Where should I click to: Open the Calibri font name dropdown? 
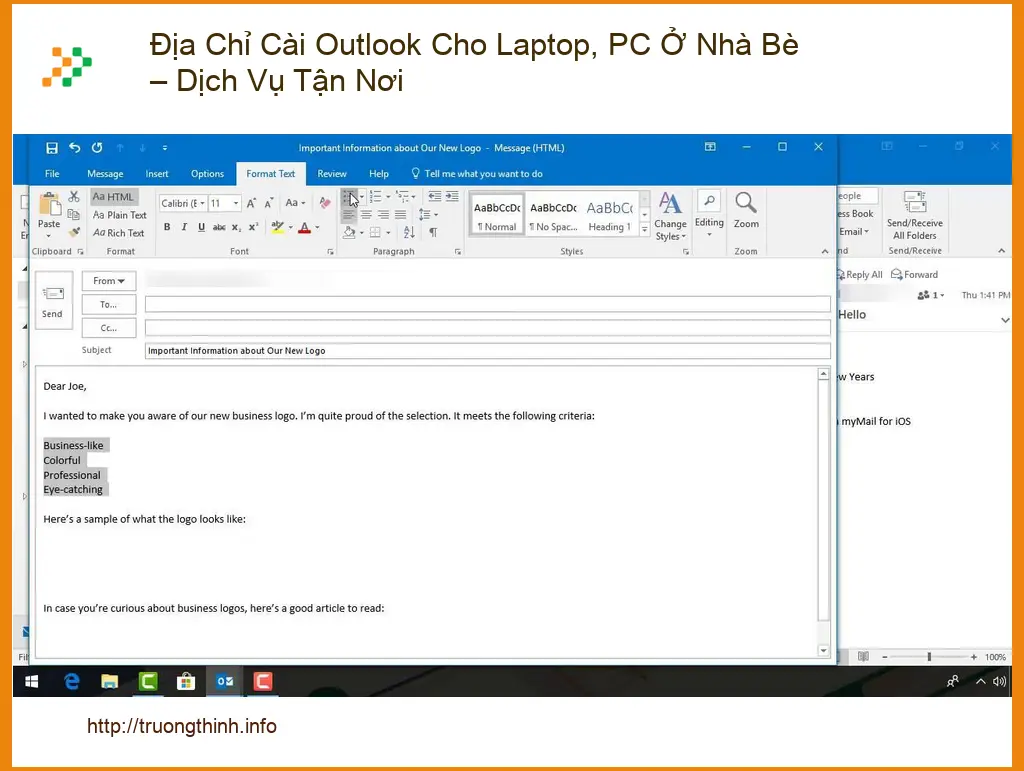click(202, 203)
